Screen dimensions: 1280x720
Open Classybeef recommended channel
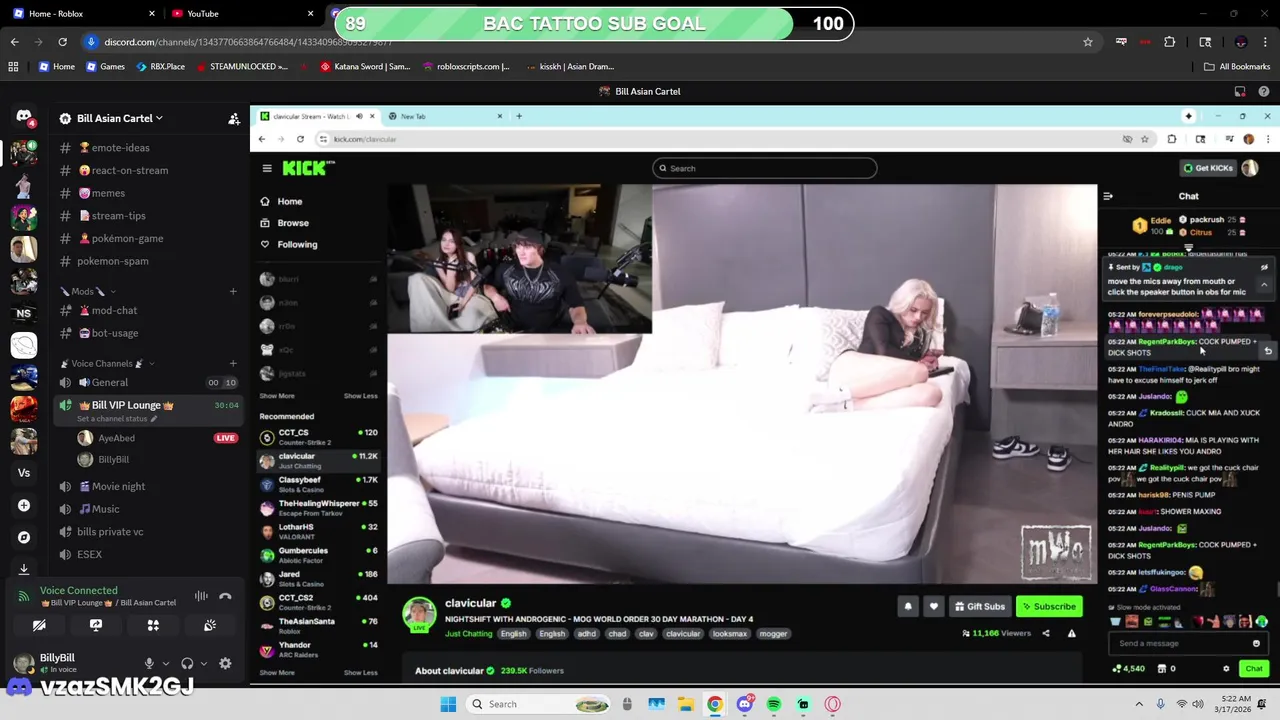(x=318, y=484)
